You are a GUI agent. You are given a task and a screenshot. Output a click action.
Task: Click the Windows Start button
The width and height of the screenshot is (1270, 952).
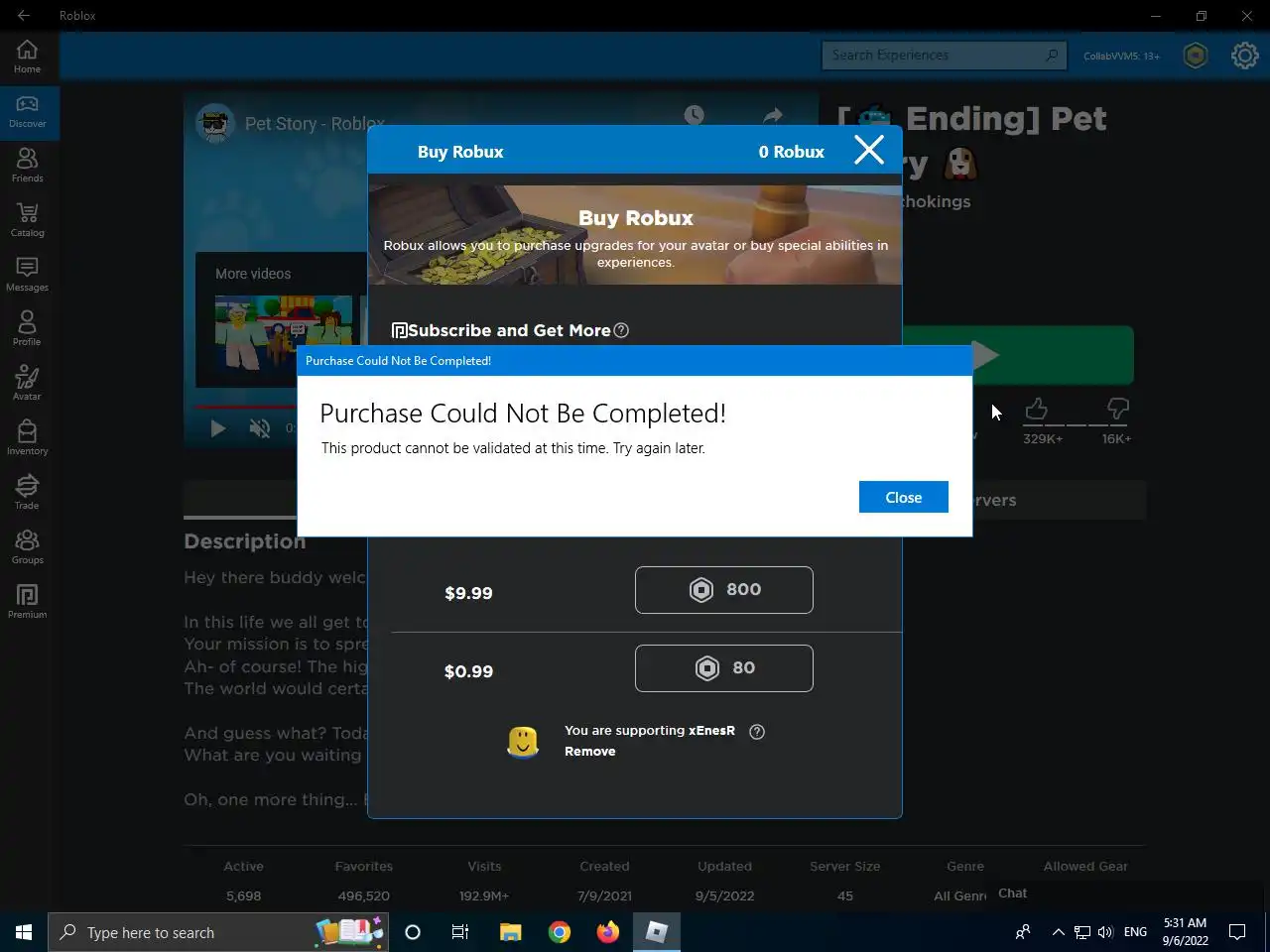(24, 932)
